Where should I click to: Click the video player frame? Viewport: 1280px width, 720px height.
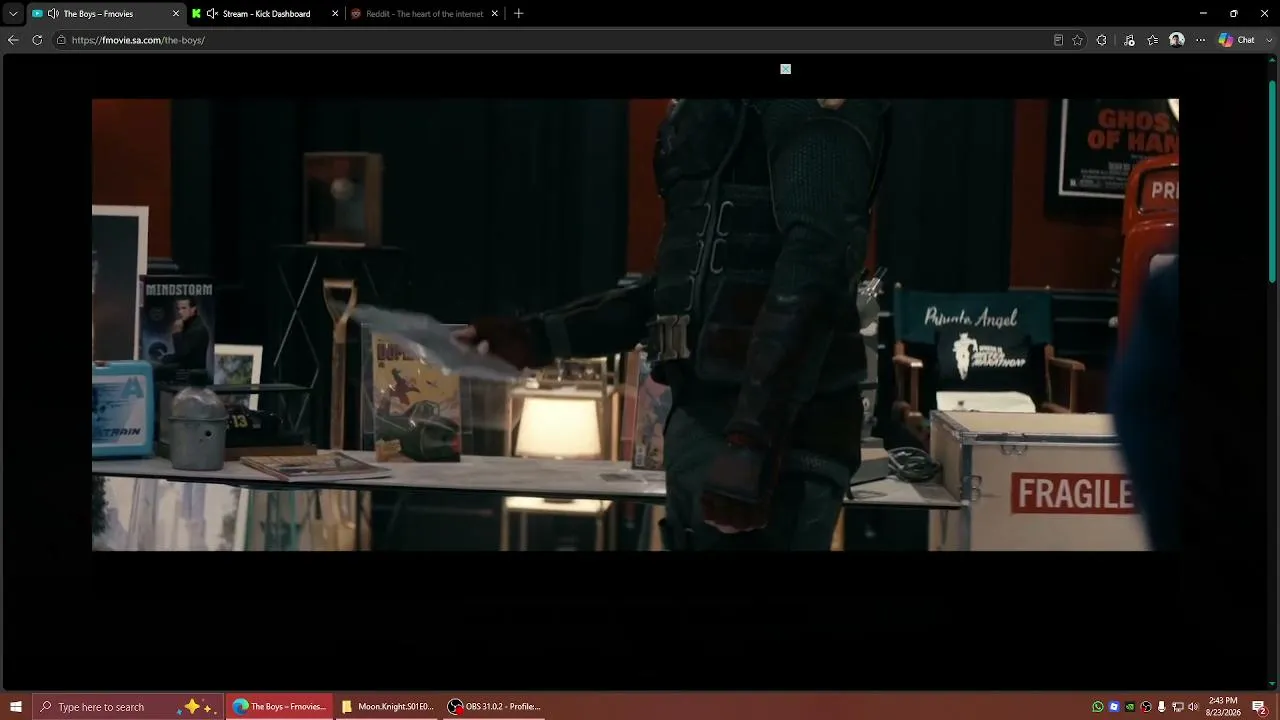click(x=635, y=324)
